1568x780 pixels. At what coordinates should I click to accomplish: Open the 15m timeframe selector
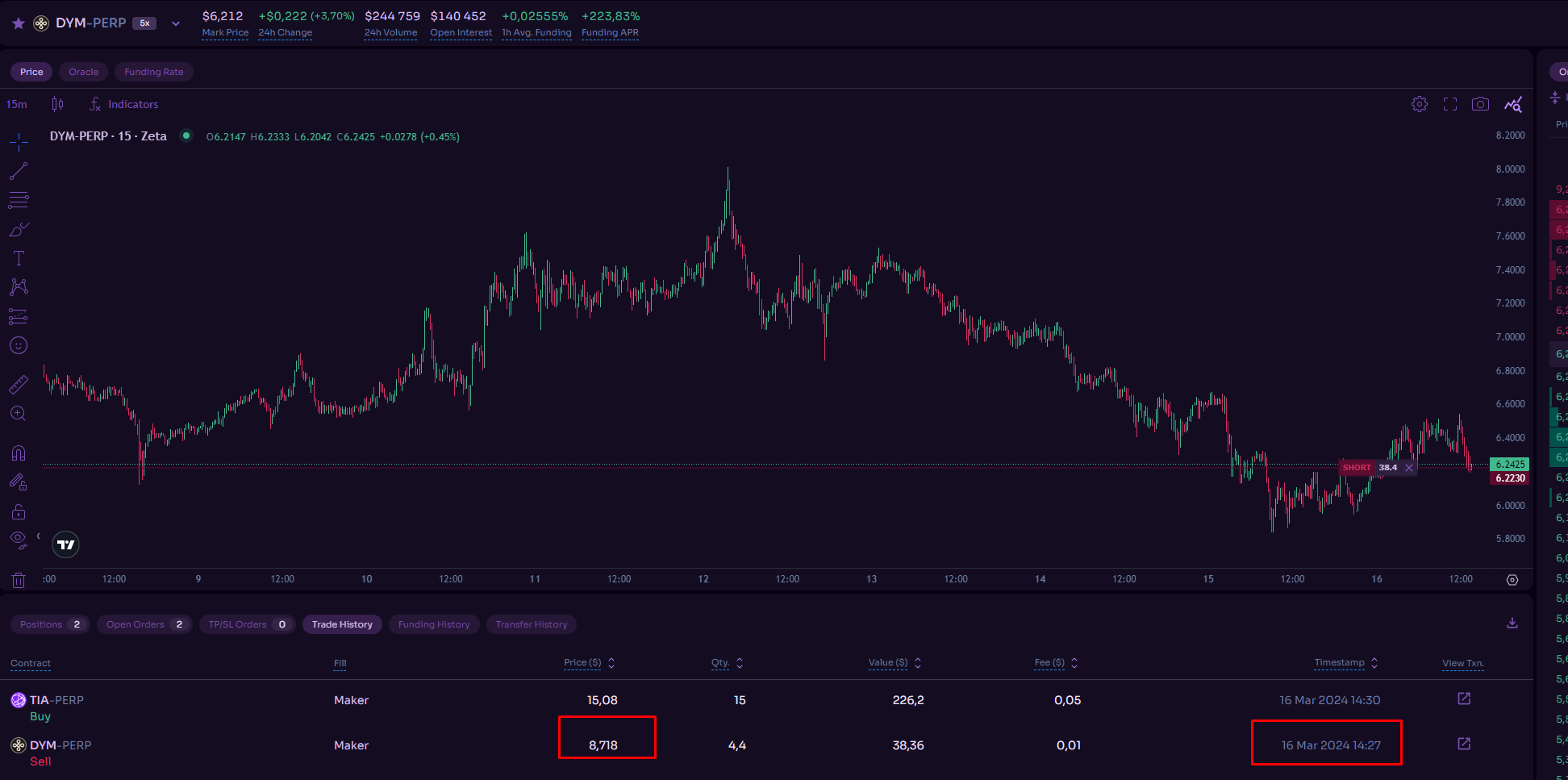[x=17, y=104]
